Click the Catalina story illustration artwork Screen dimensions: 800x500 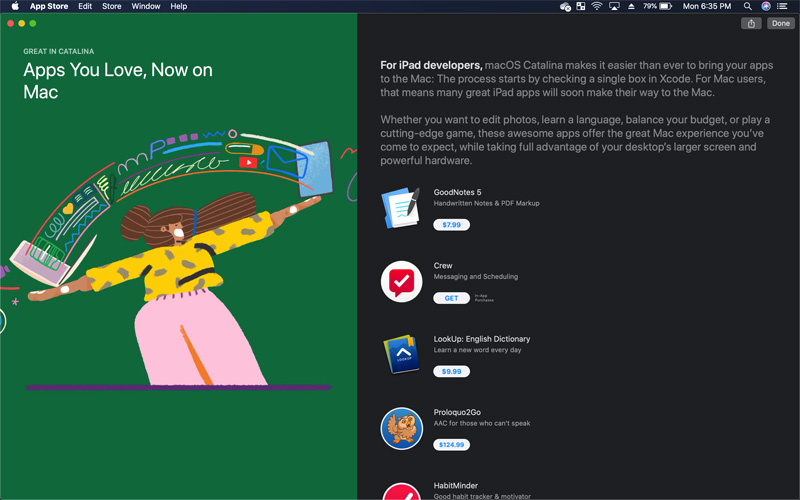(178, 250)
